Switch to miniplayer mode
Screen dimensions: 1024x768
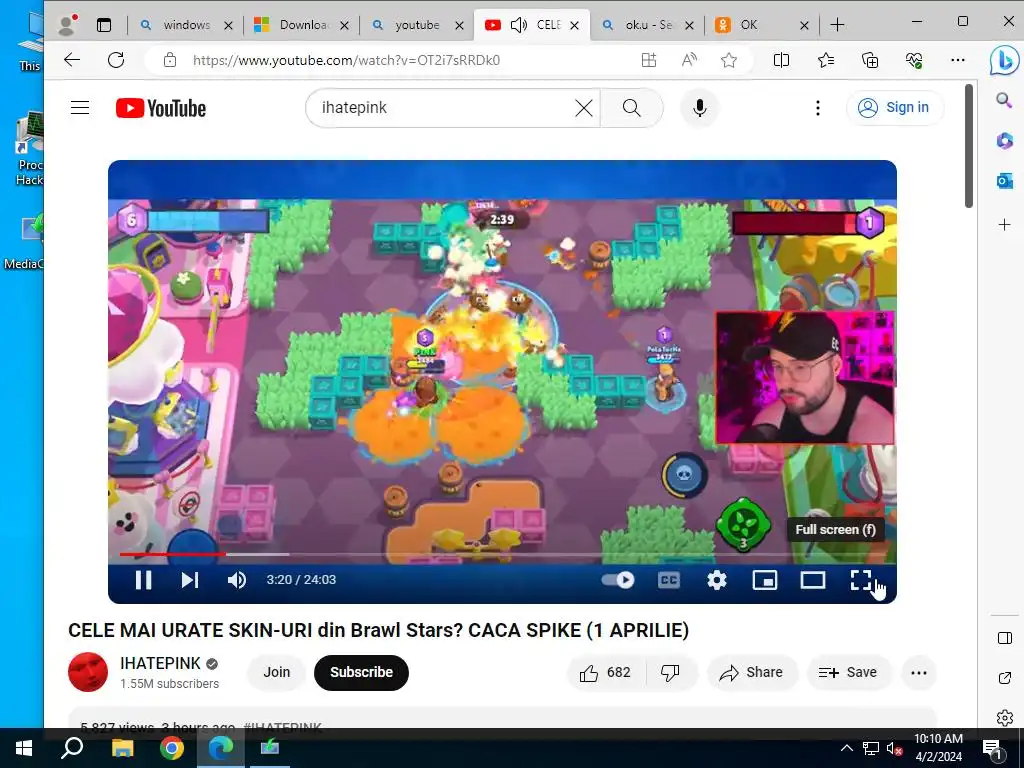765,580
